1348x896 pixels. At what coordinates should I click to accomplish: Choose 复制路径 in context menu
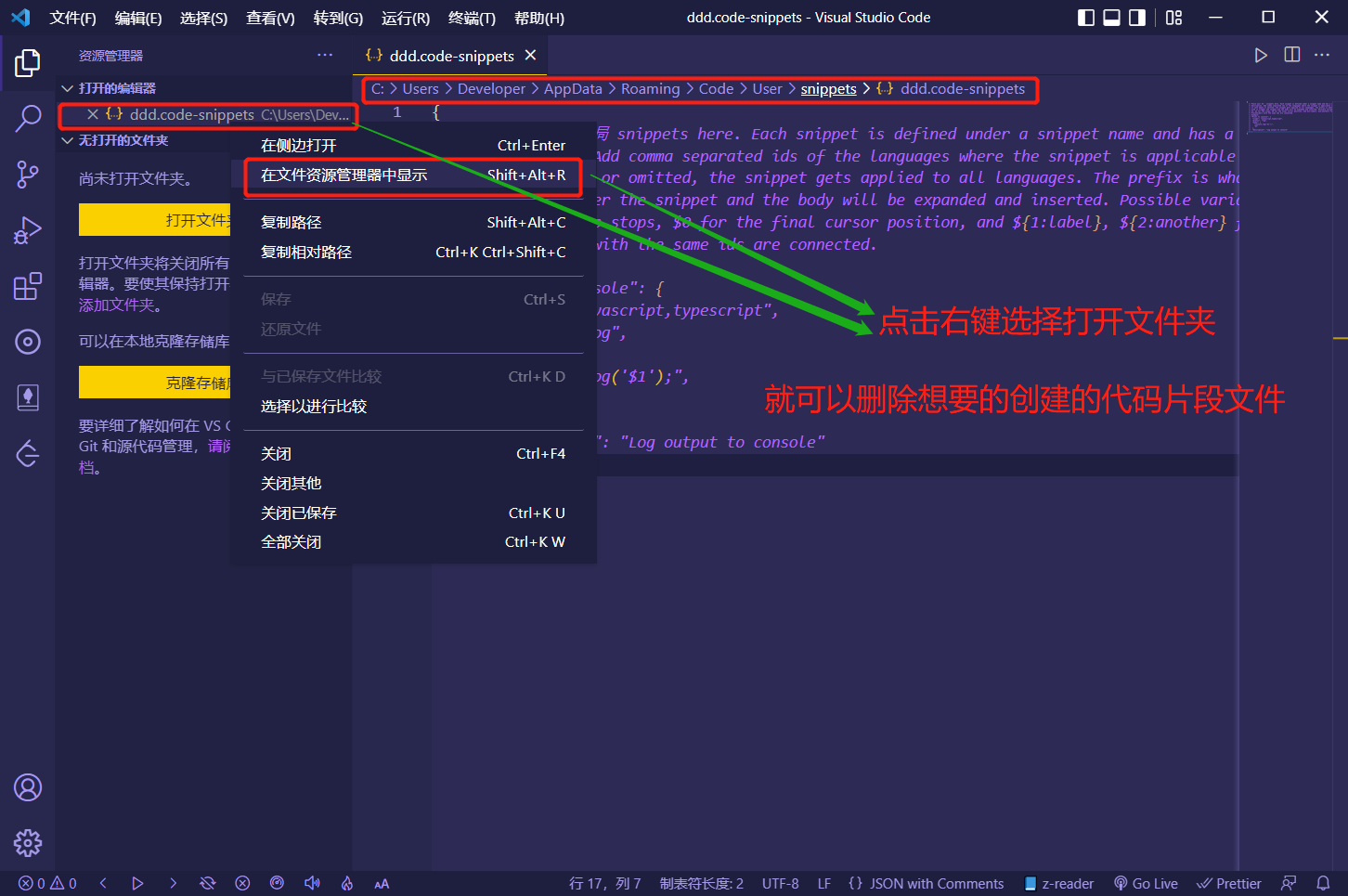tap(413, 223)
